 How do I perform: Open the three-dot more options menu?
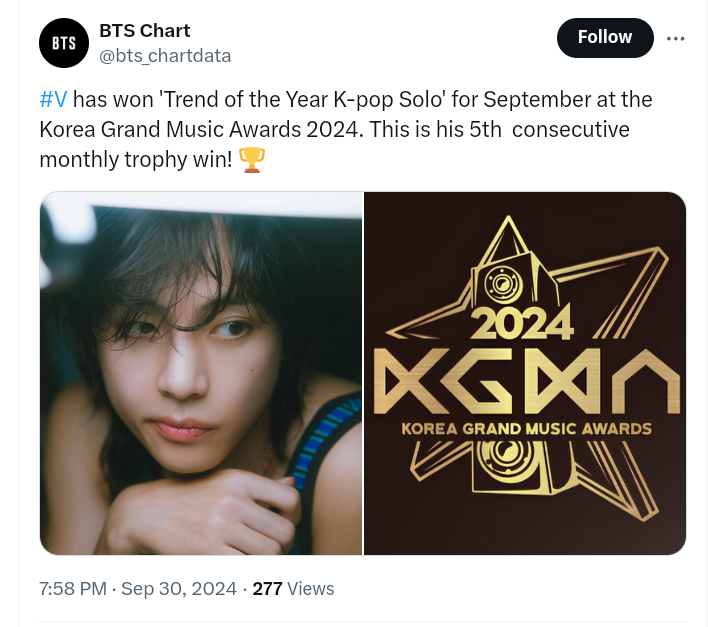coord(676,39)
